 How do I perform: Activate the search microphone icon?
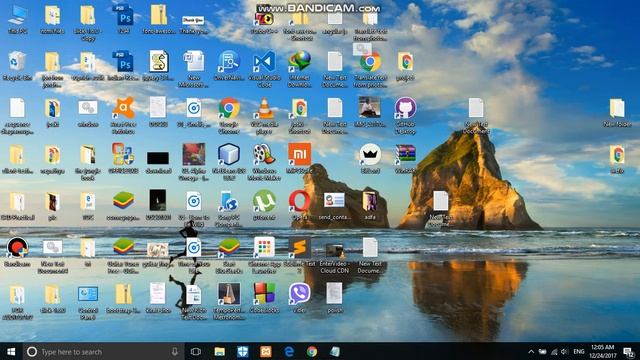tap(175, 351)
